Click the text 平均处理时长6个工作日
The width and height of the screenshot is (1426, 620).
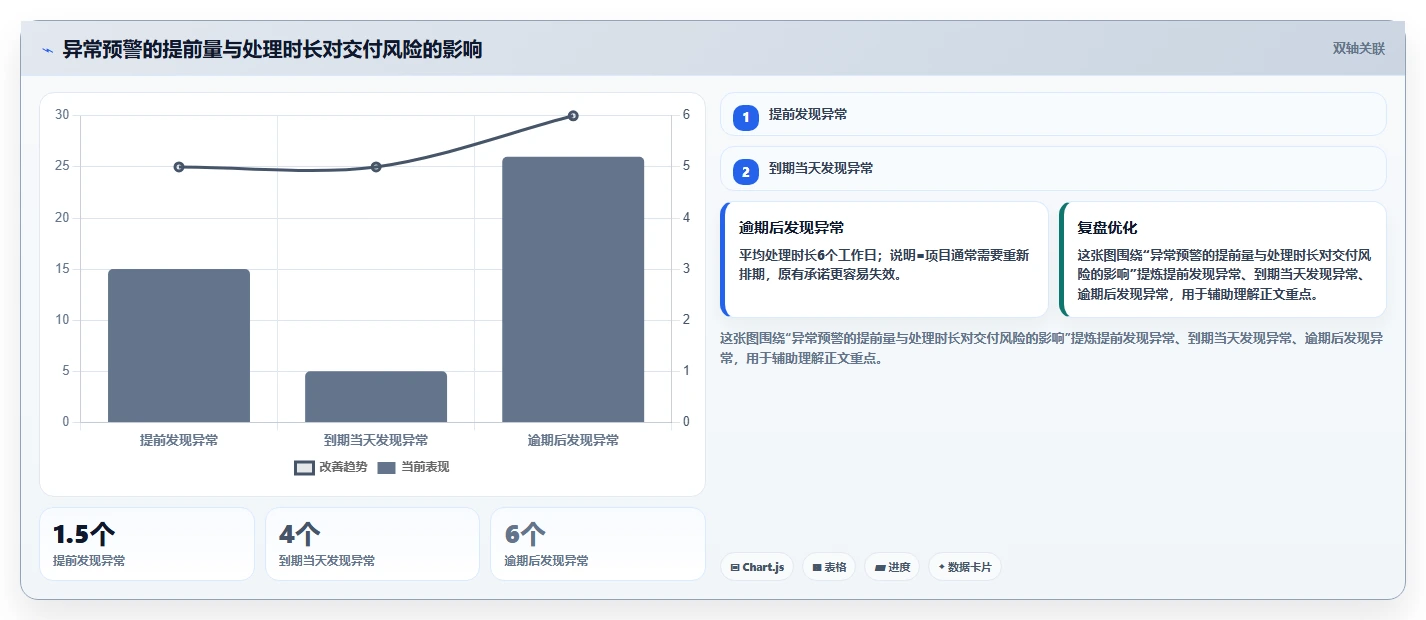point(809,255)
